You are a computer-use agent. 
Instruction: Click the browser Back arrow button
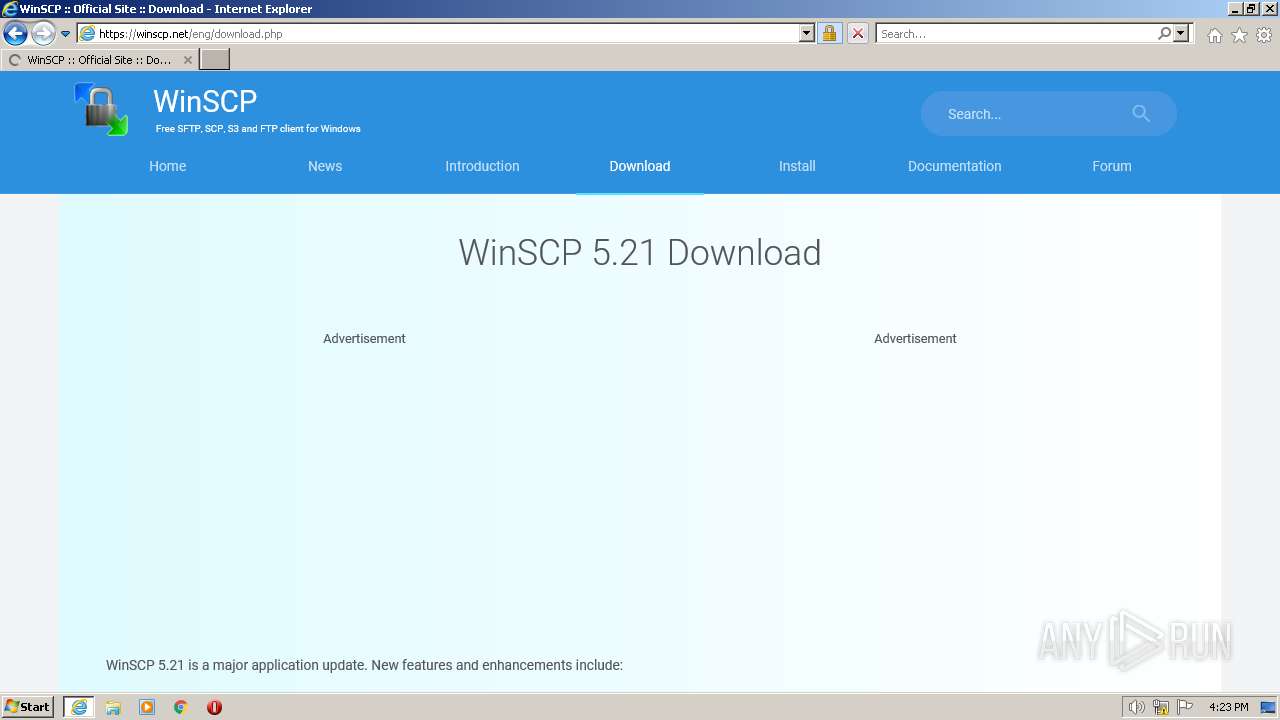pyautogui.click(x=15, y=34)
